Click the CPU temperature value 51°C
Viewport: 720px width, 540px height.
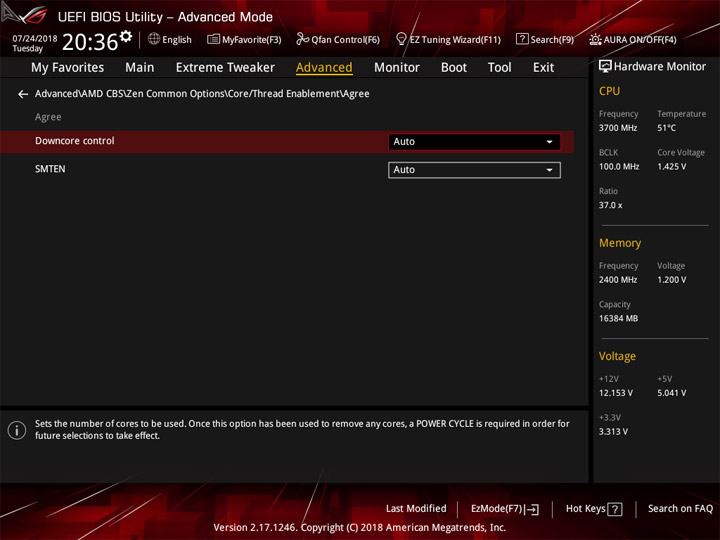click(x=666, y=128)
